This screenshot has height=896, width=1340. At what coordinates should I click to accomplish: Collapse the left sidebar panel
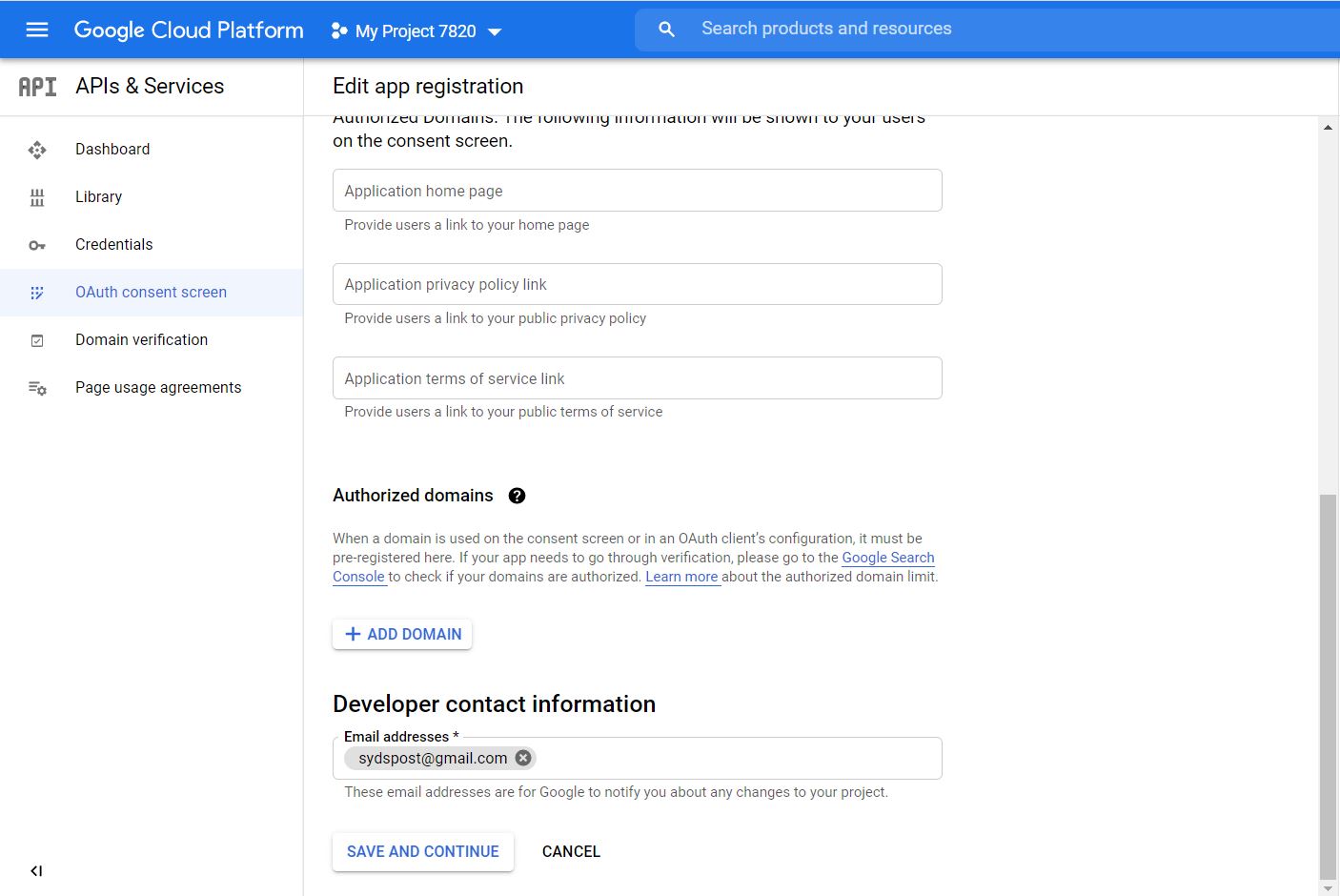pyautogui.click(x=36, y=870)
